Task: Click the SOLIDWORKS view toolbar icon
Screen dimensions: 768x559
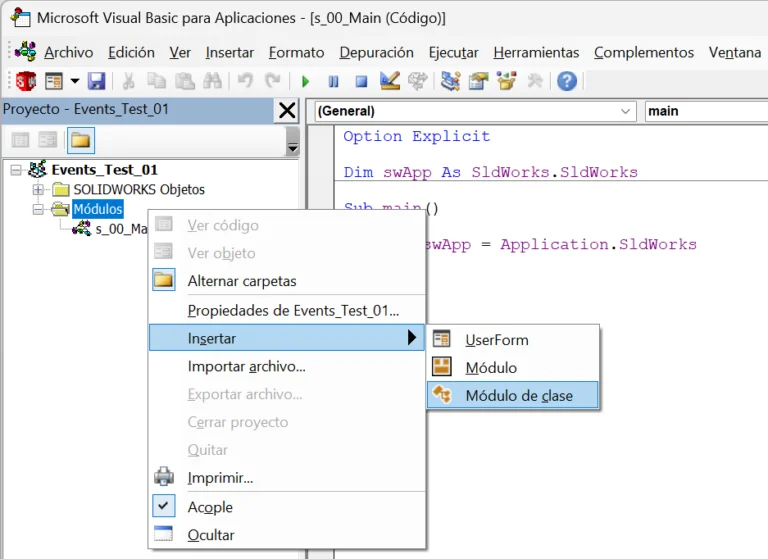Action: 25,81
